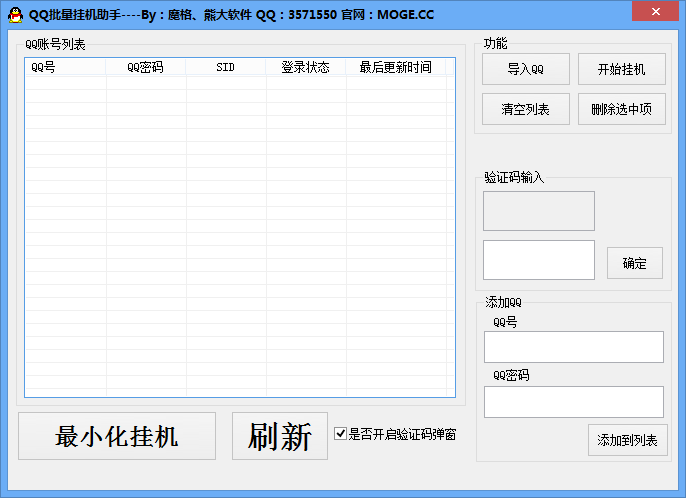Click the 导入QQ button
Viewport: 686px width, 498px height.
point(525,69)
